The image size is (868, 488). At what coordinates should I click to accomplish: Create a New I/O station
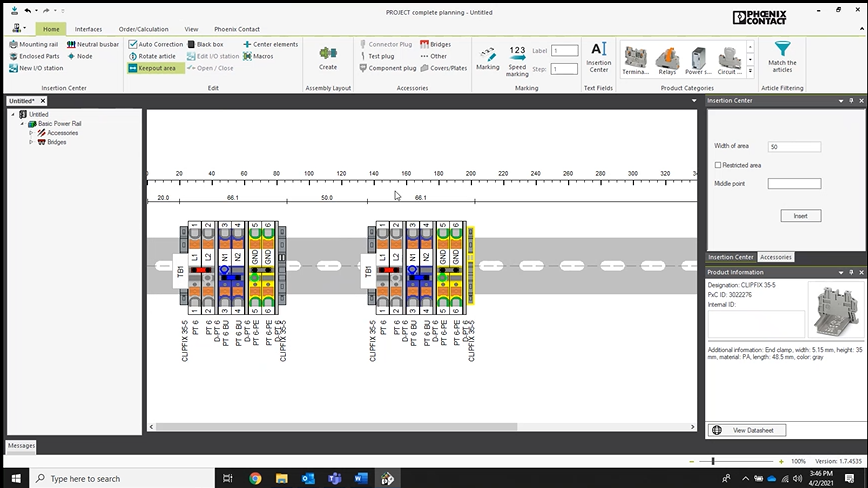[36, 68]
